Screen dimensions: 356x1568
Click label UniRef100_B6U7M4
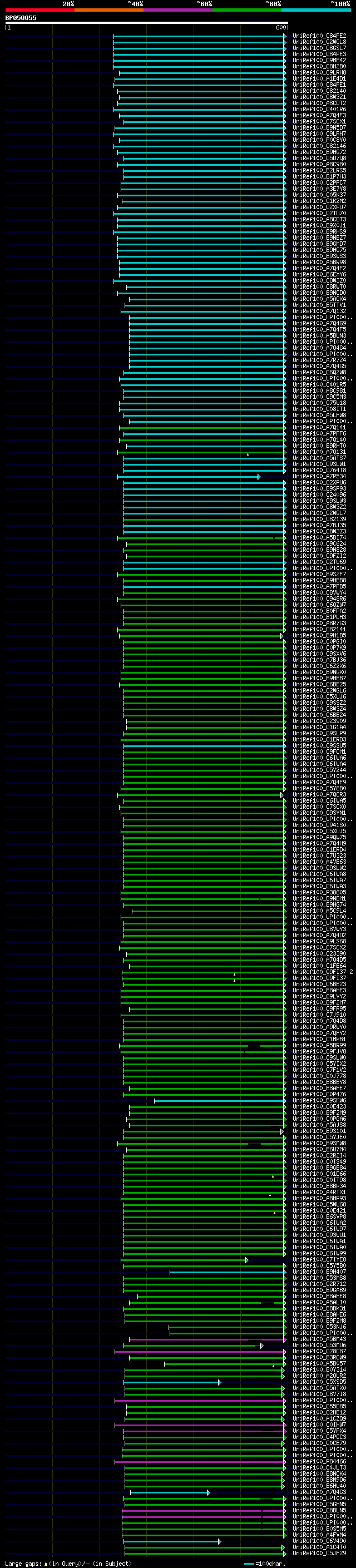[x=319, y=1149]
